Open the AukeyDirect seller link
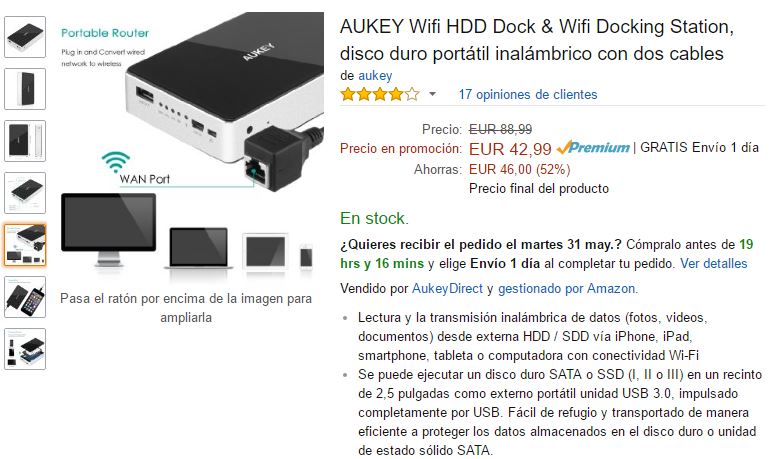 pyautogui.click(x=447, y=288)
